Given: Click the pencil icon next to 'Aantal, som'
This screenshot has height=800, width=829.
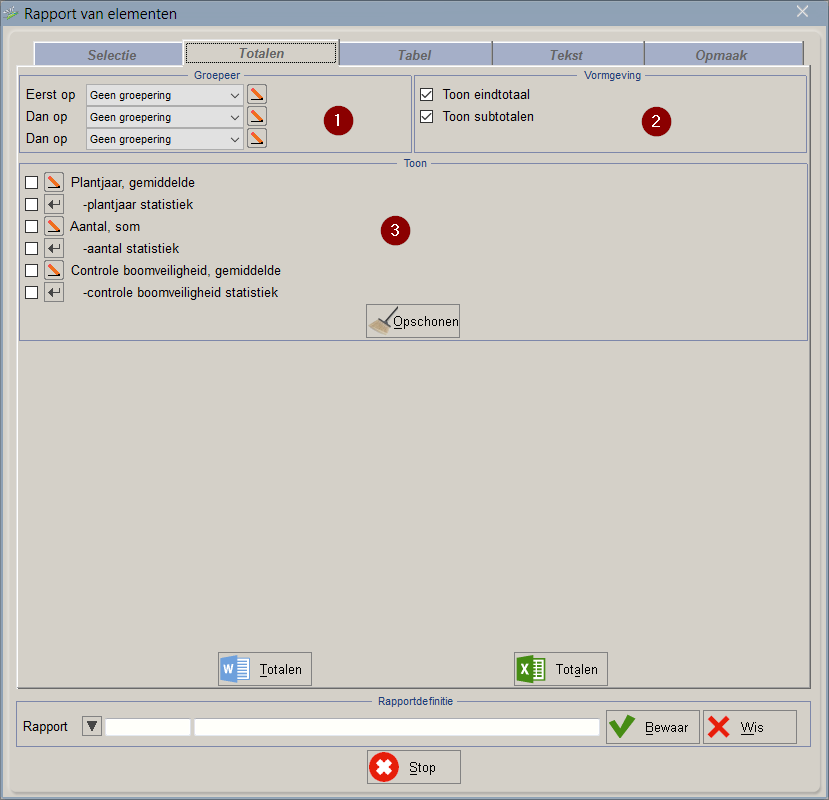Looking at the screenshot, I should point(54,227).
